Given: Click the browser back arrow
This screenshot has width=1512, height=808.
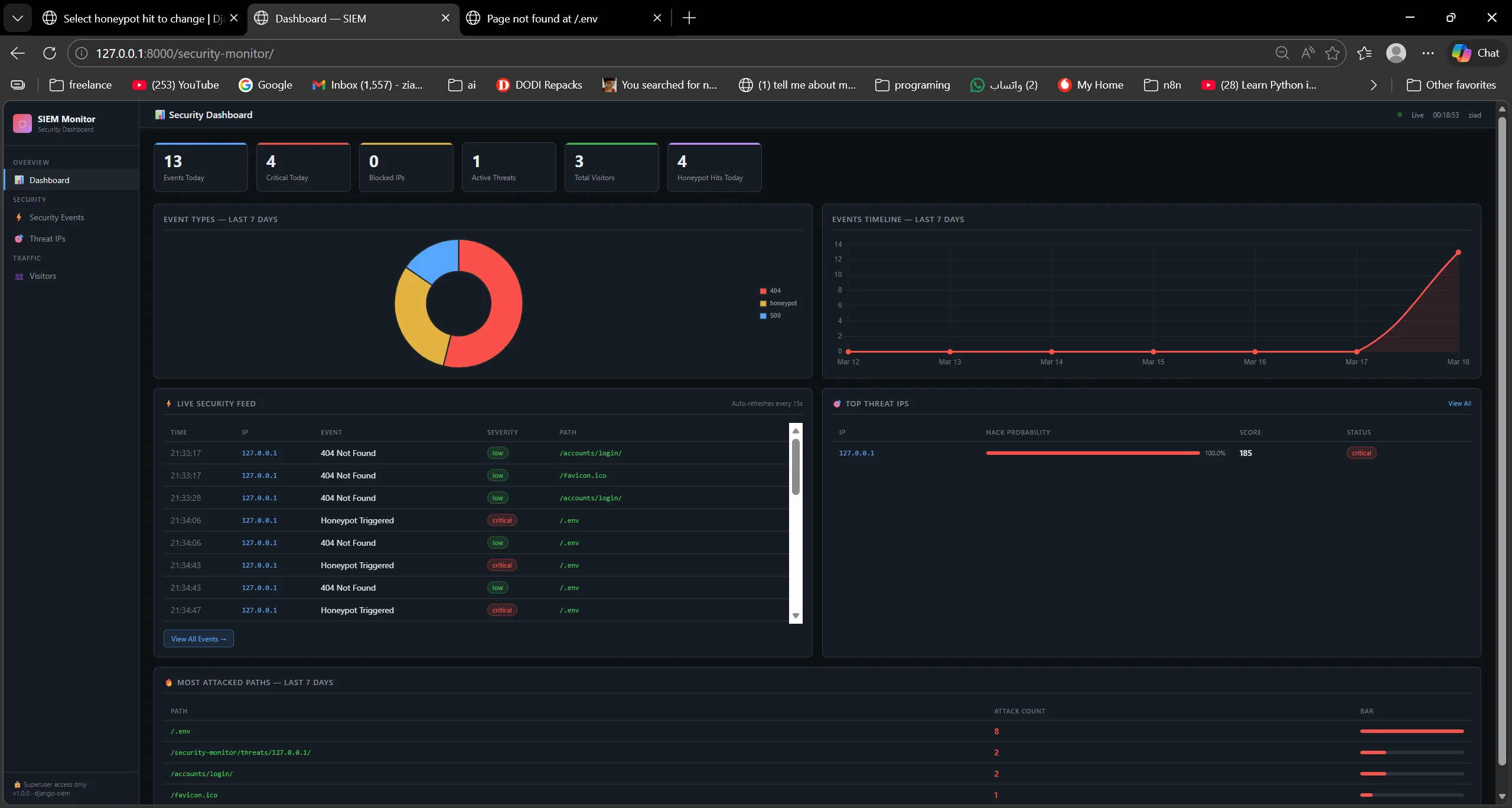Looking at the screenshot, I should click(18, 53).
